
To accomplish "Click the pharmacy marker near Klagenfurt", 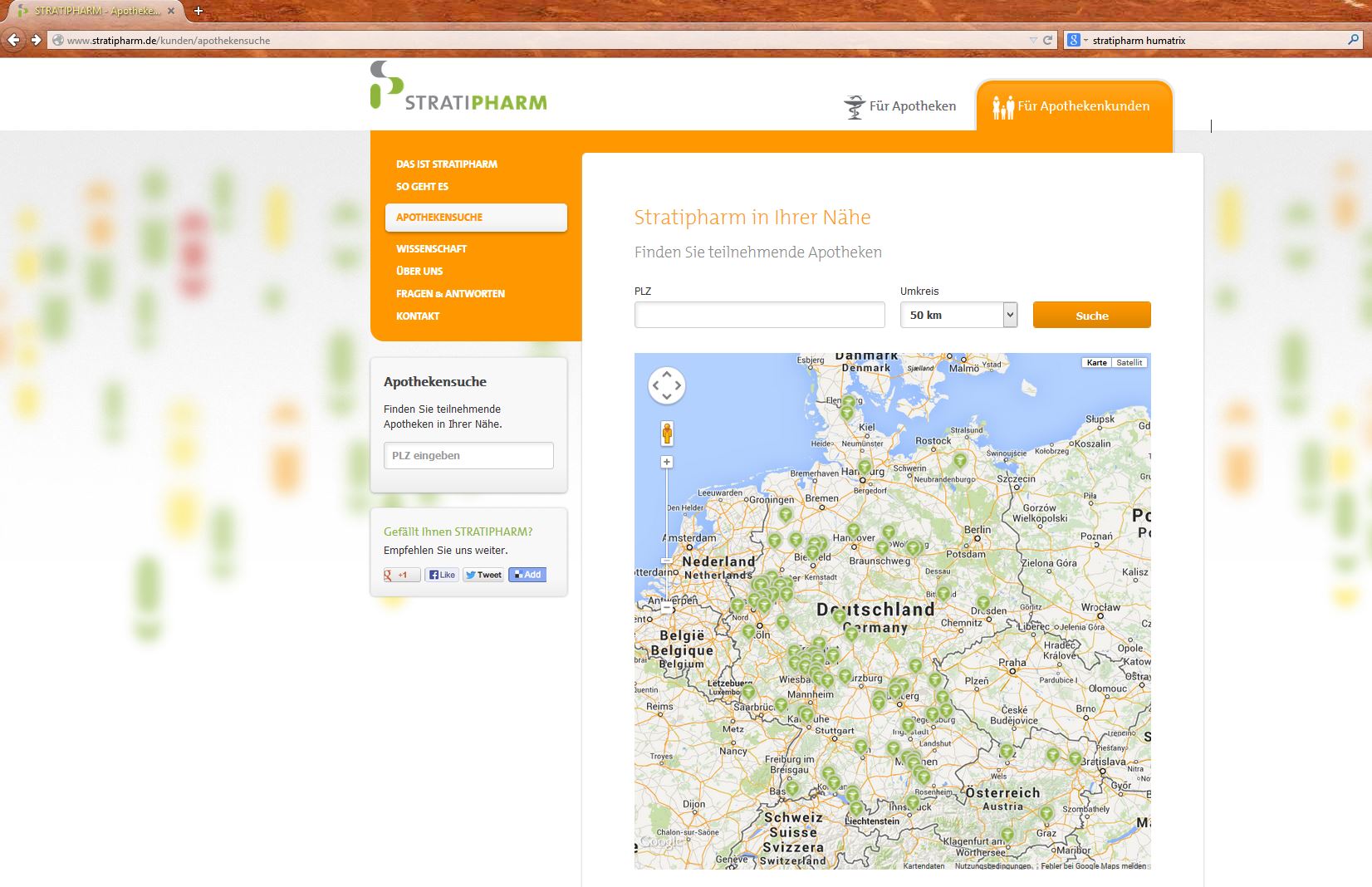I will click(x=1007, y=835).
